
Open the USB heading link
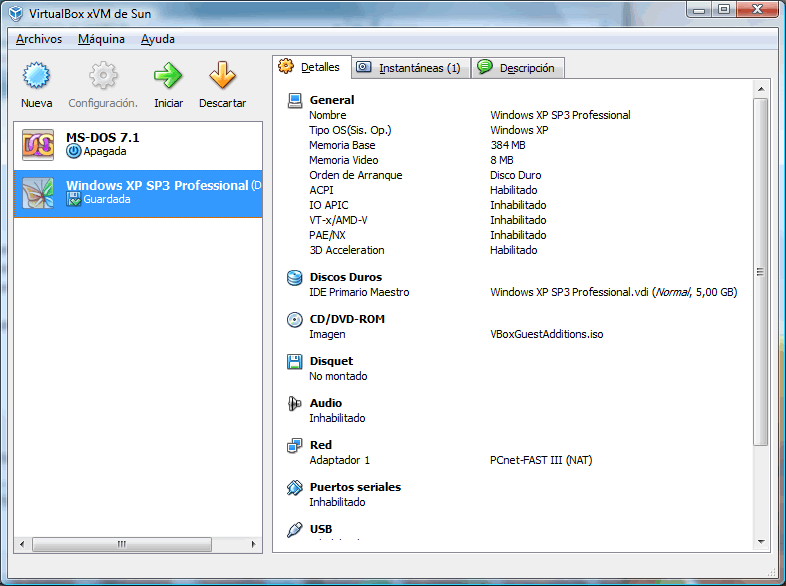coord(321,529)
